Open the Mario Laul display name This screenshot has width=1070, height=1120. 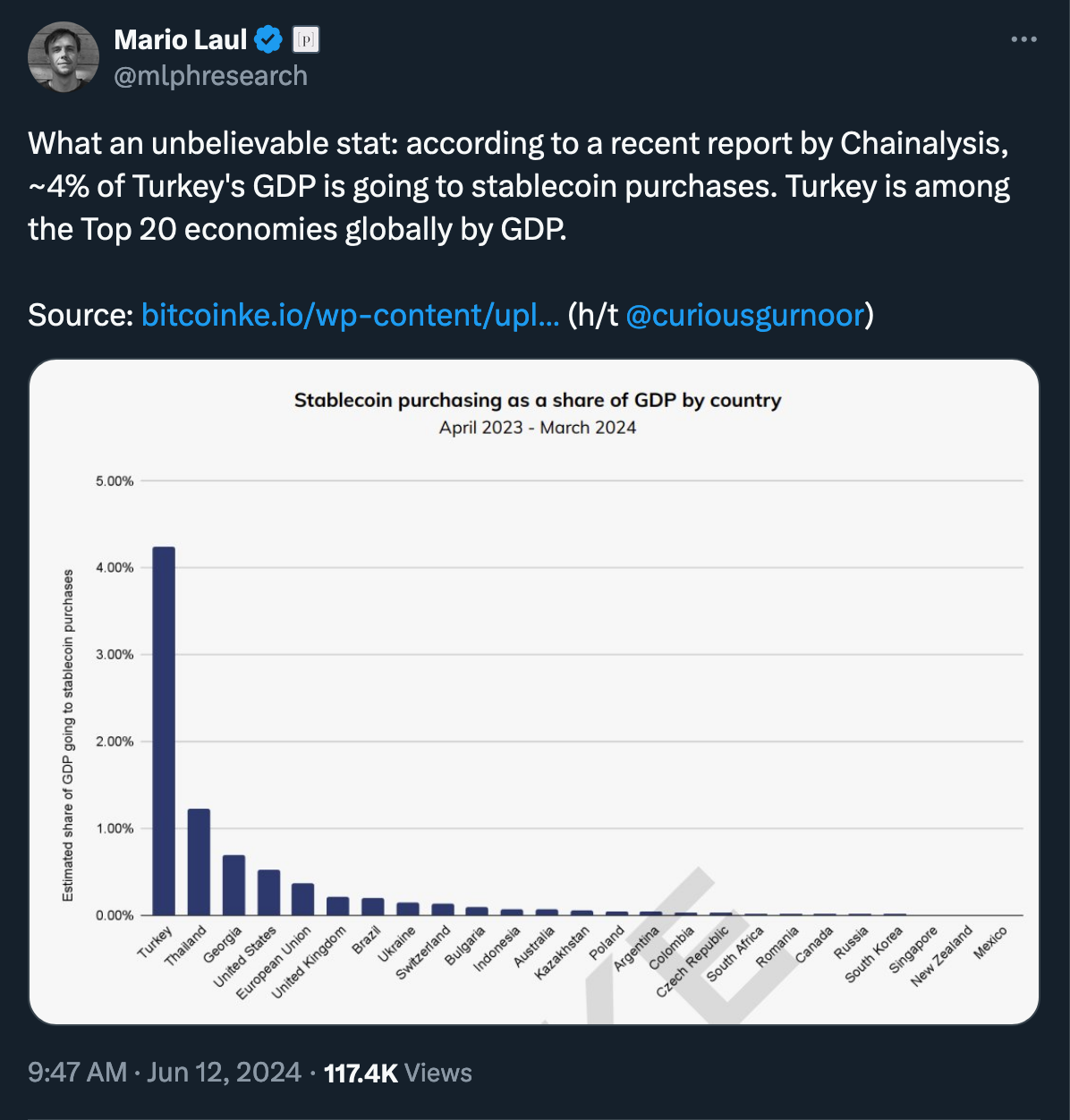(x=181, y=40)
